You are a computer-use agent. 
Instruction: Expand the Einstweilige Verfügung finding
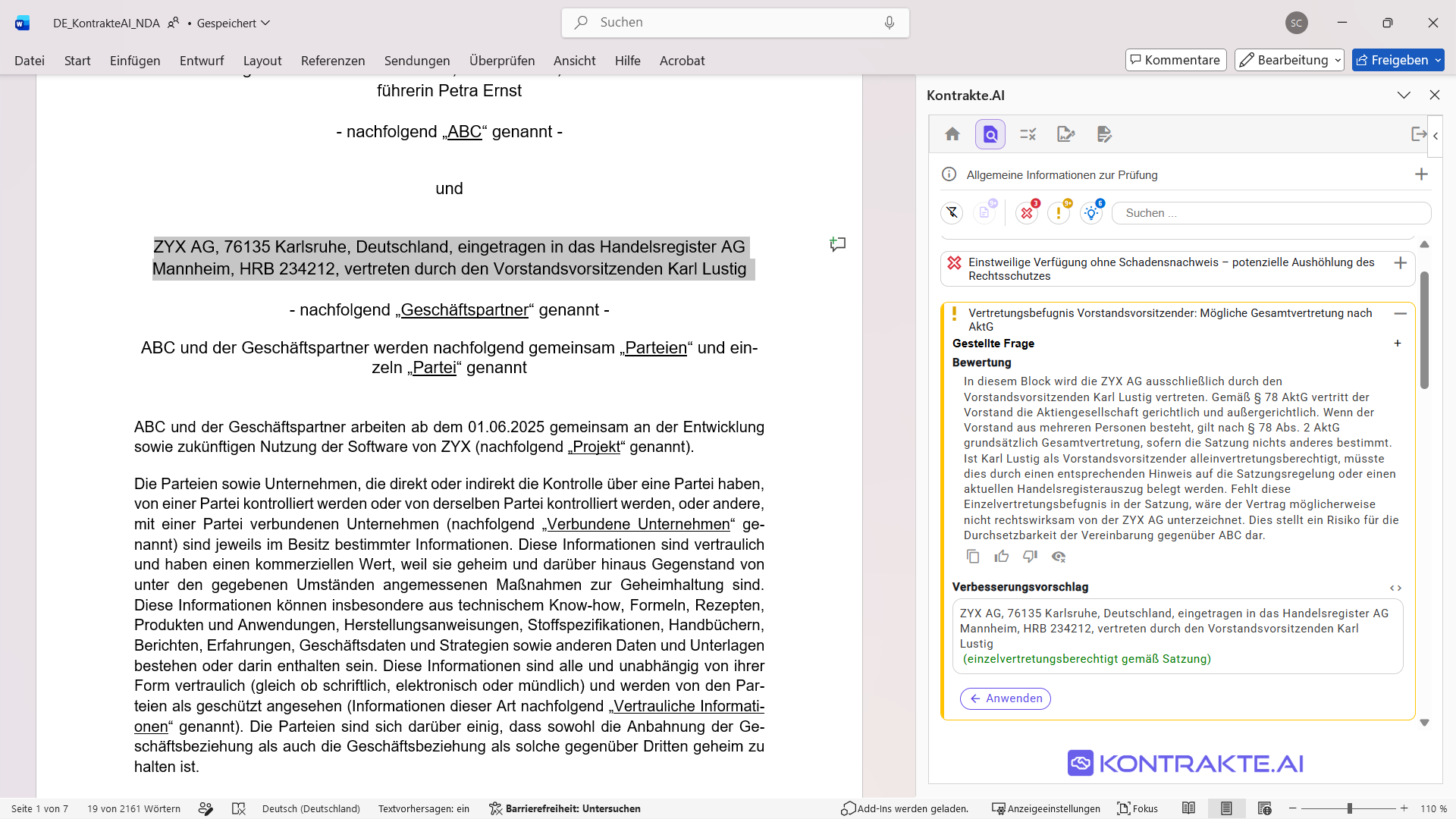coord(1401,263)
